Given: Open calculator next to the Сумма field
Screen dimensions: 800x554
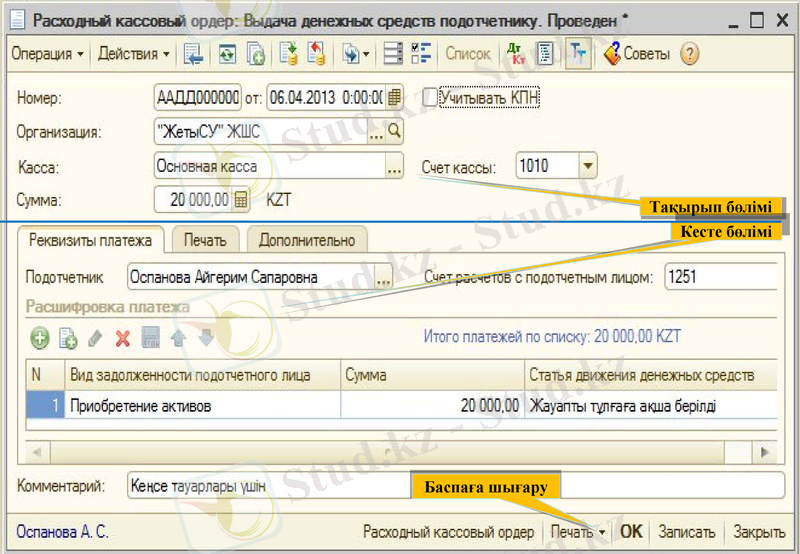Looking at the screenshot, I should [x=240, y=200].
